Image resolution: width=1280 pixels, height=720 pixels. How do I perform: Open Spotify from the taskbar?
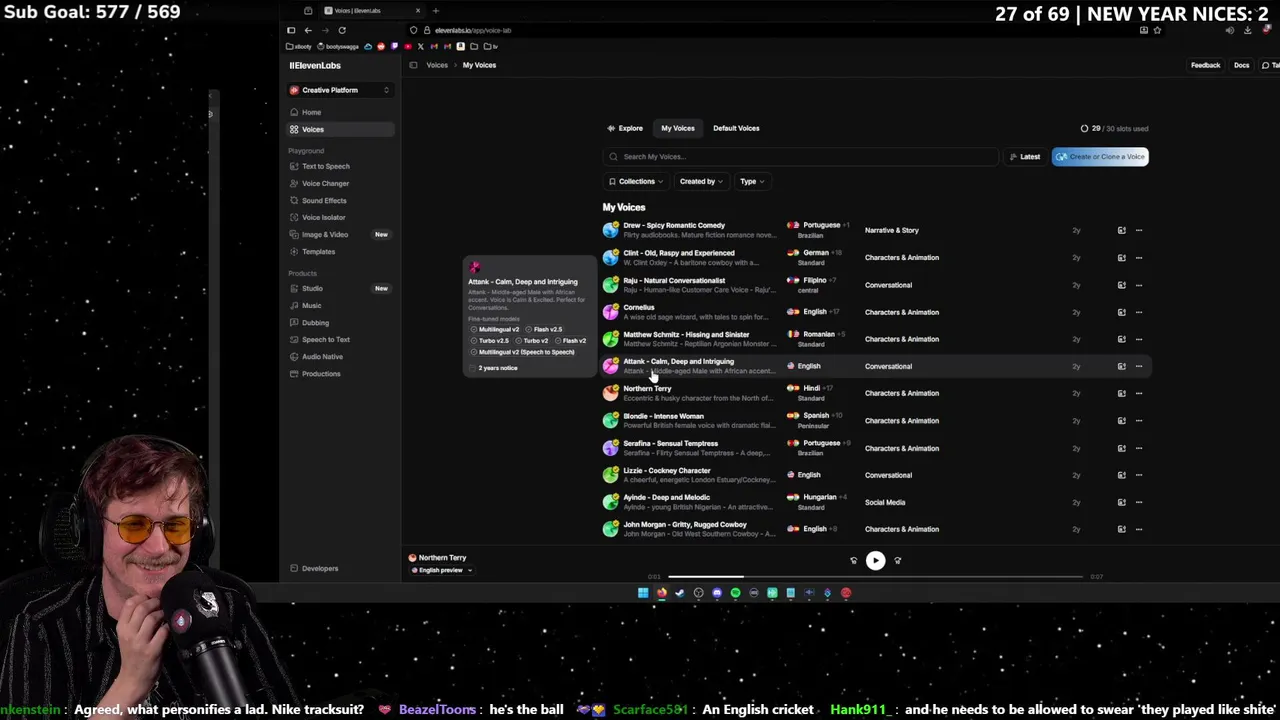click(x=735, y=593)
